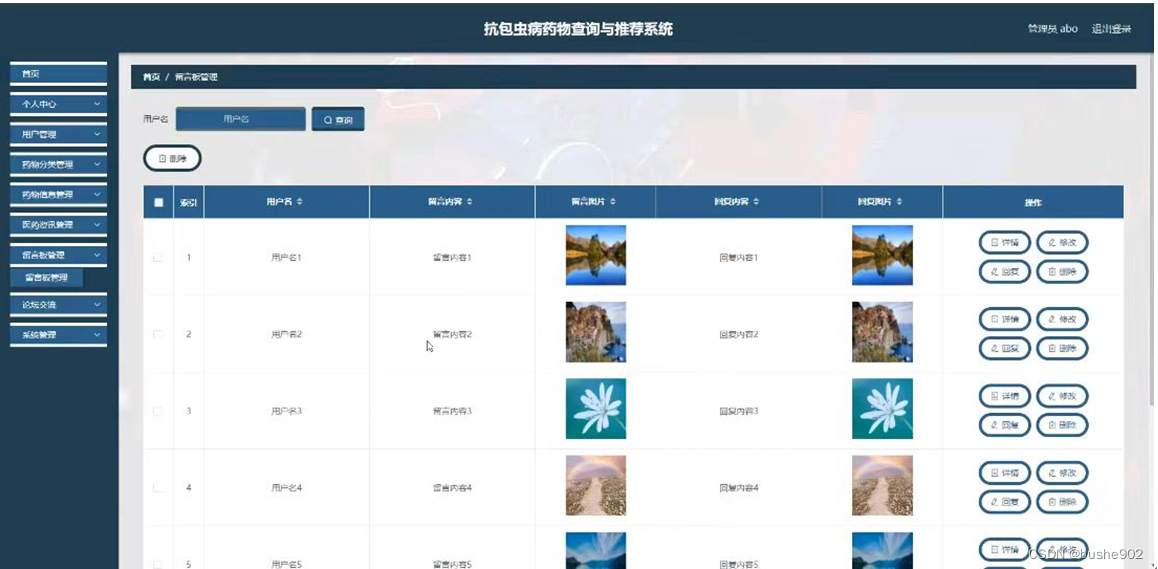Sort by the 用户名 column sort icon
Image resolution: width=1158 pixels, height=569 pixels.
pos(300,202)
